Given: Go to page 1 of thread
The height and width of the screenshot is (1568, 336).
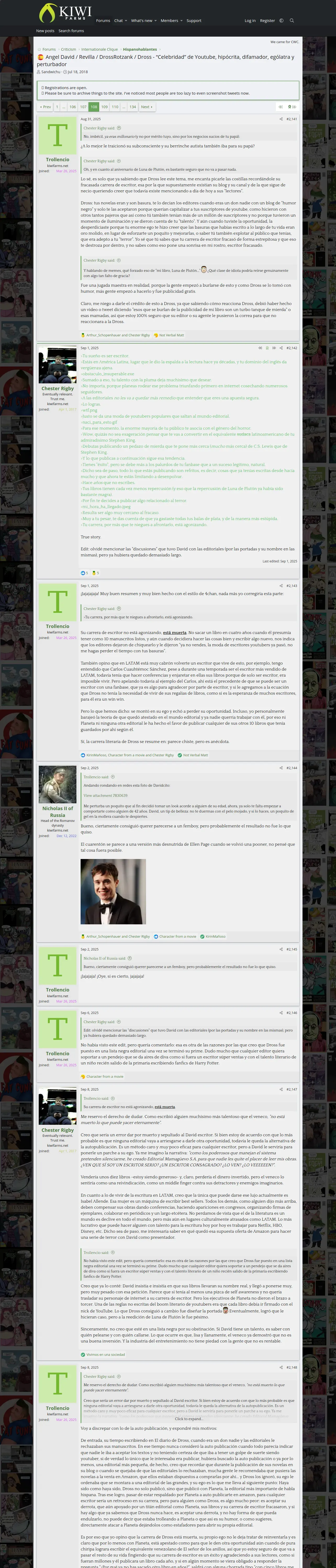Looking at the screenshot, I should tap(57, 107).
